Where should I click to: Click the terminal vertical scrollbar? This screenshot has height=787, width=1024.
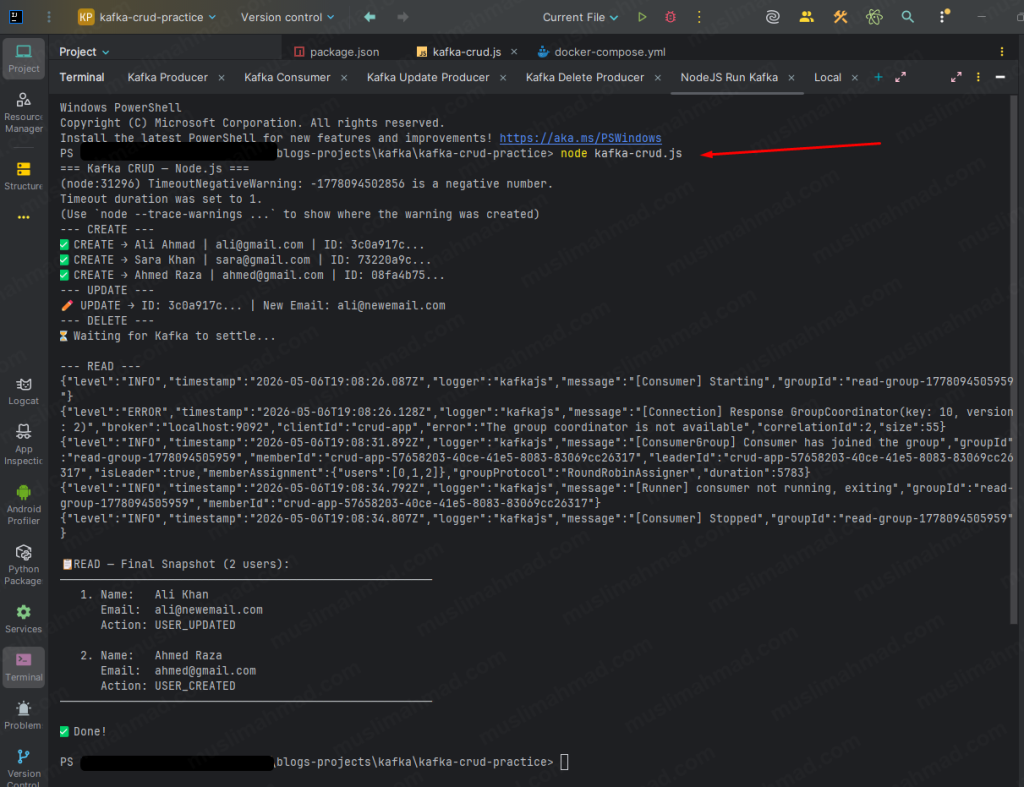(x=1014, y=359)
